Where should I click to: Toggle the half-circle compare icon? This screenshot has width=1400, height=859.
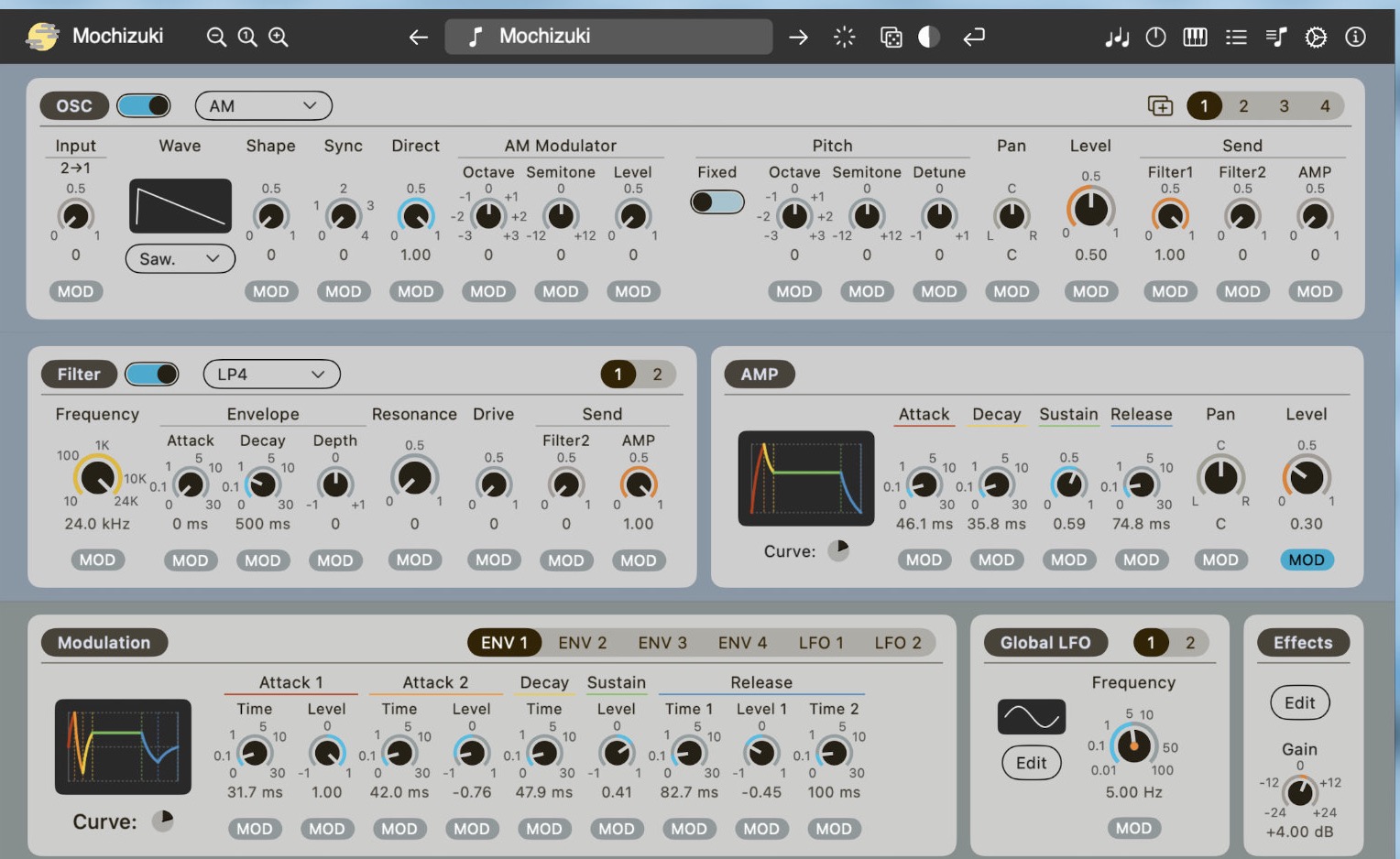pyautogui.click(x=929, y=37)
